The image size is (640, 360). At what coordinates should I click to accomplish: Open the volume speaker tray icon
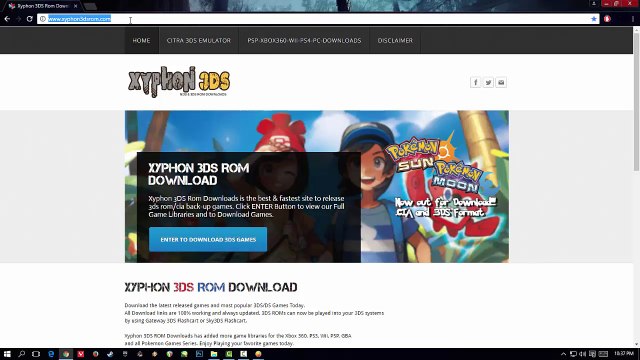tap(582, 354)
